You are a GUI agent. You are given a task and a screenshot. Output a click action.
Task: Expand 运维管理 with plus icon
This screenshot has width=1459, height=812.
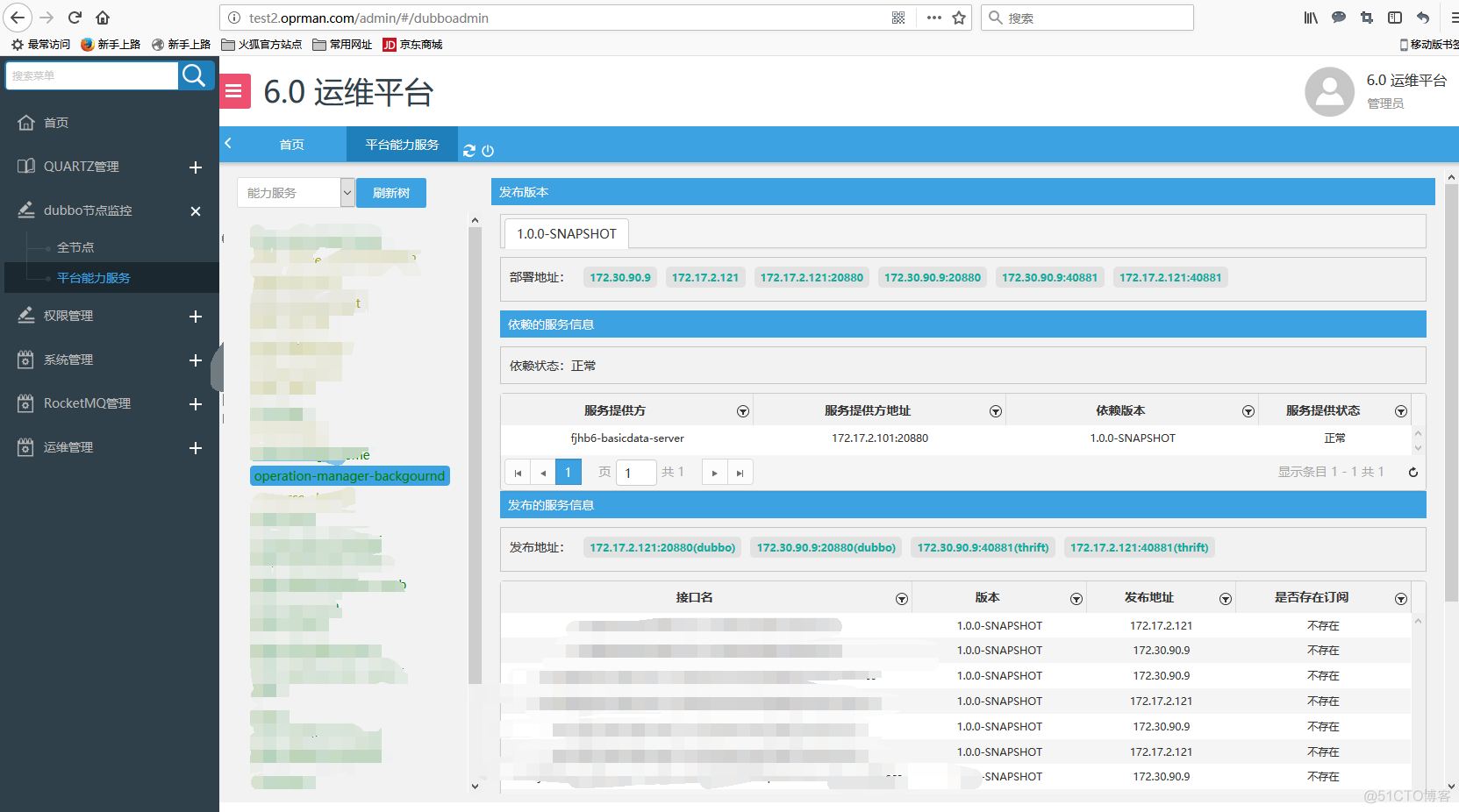(x=196, y=448)
